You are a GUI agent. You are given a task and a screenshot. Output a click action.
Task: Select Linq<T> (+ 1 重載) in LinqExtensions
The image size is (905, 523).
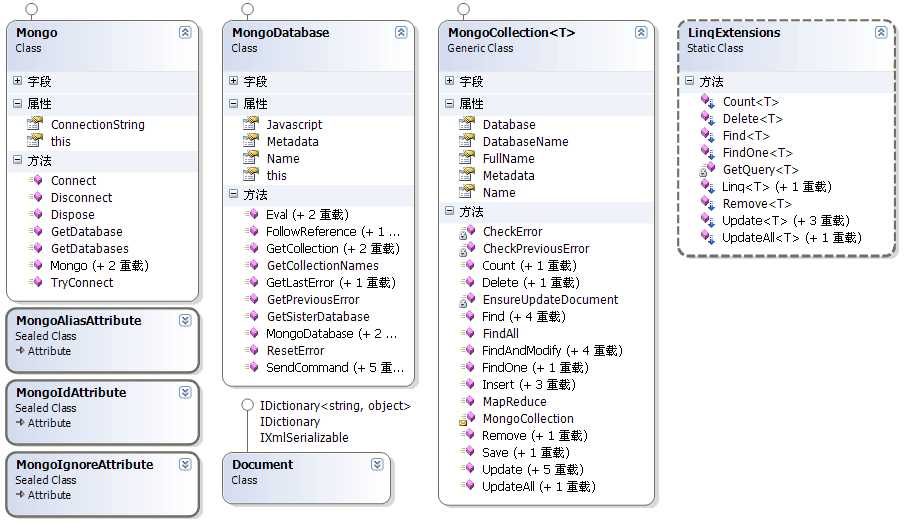click(x=777, y=186)
